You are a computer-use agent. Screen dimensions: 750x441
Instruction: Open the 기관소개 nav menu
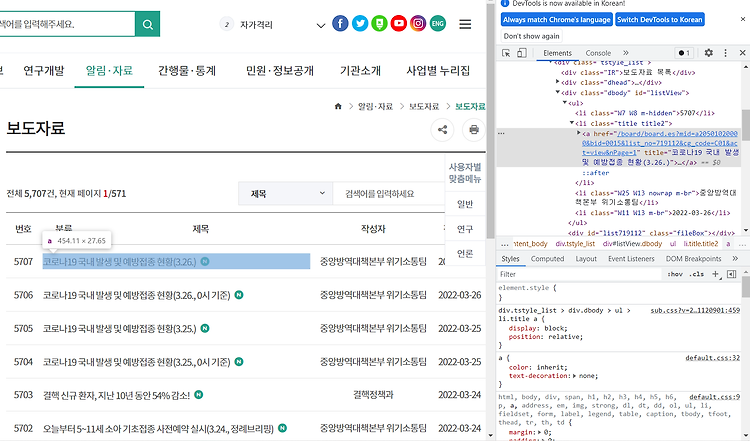(360, 71)
